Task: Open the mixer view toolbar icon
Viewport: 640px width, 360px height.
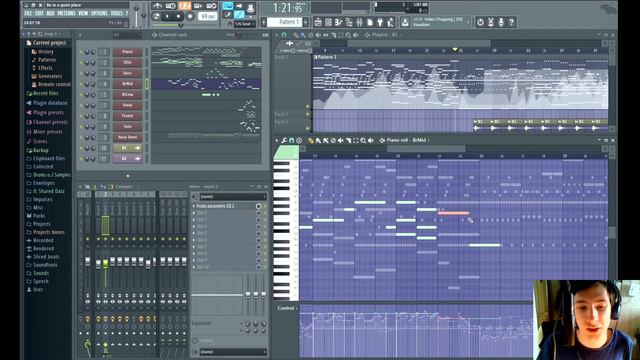Action: click(359, 22)
